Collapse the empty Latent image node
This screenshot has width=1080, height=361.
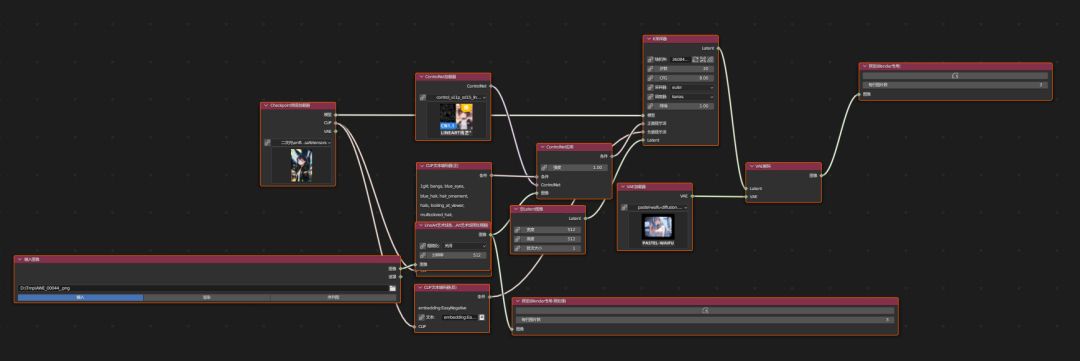pyautogui.click(x=517, y=209)
